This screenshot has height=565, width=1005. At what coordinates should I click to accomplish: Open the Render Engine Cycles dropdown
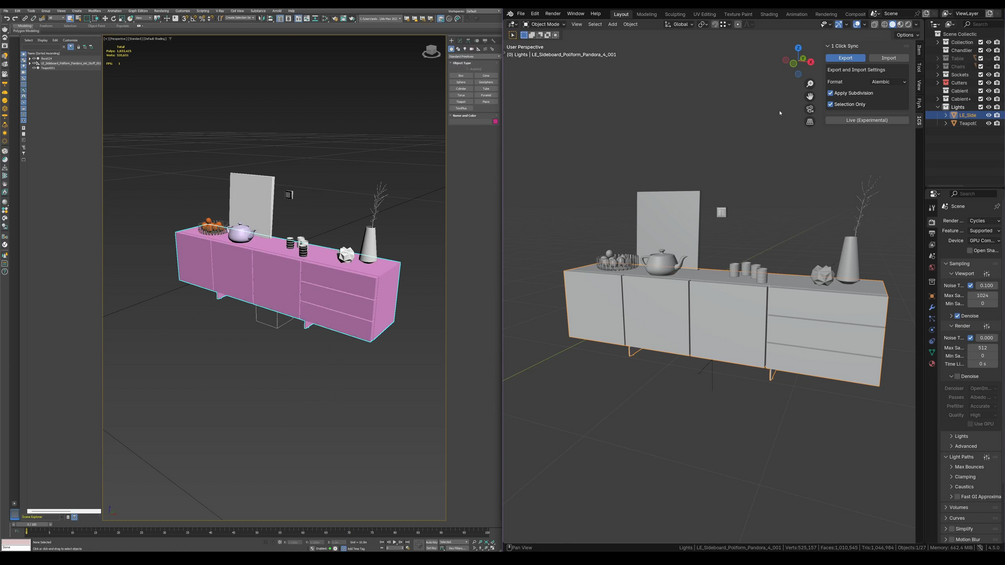click(984, 220)
